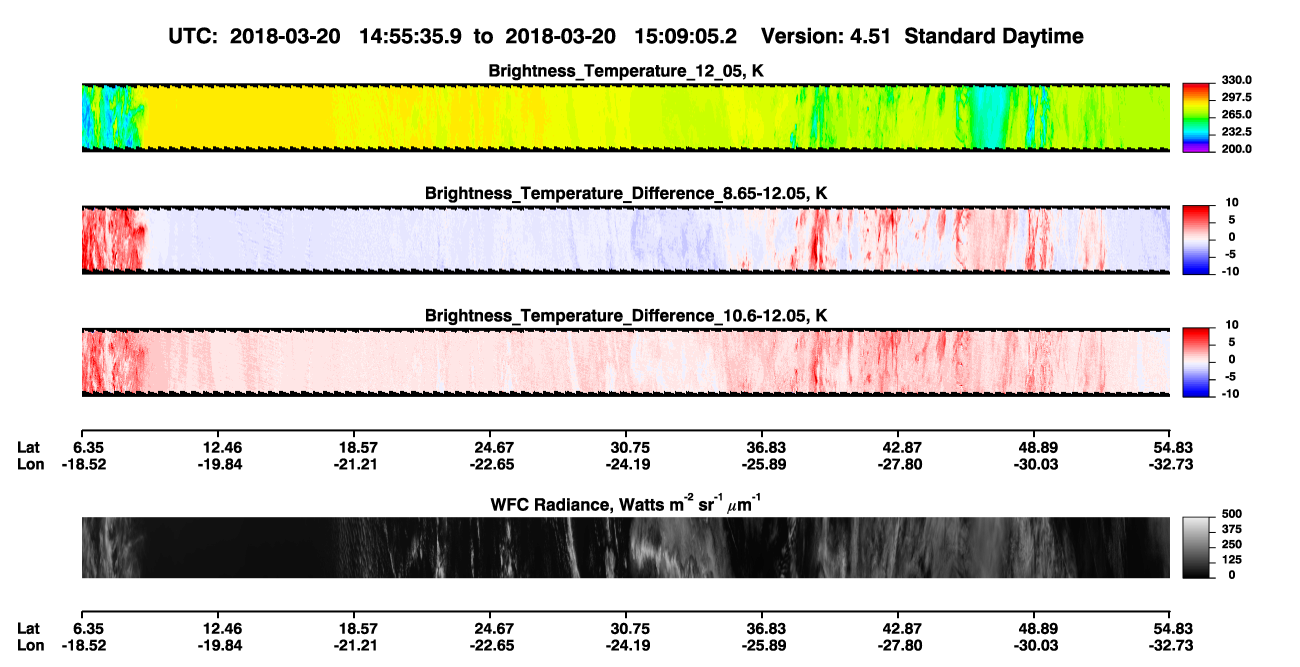Click the 'Brightness_Temperature_Difference_8.65-12.05, K' title
Image resolution: width=1300 pixels, height=667 pixels.
point(626,193)
